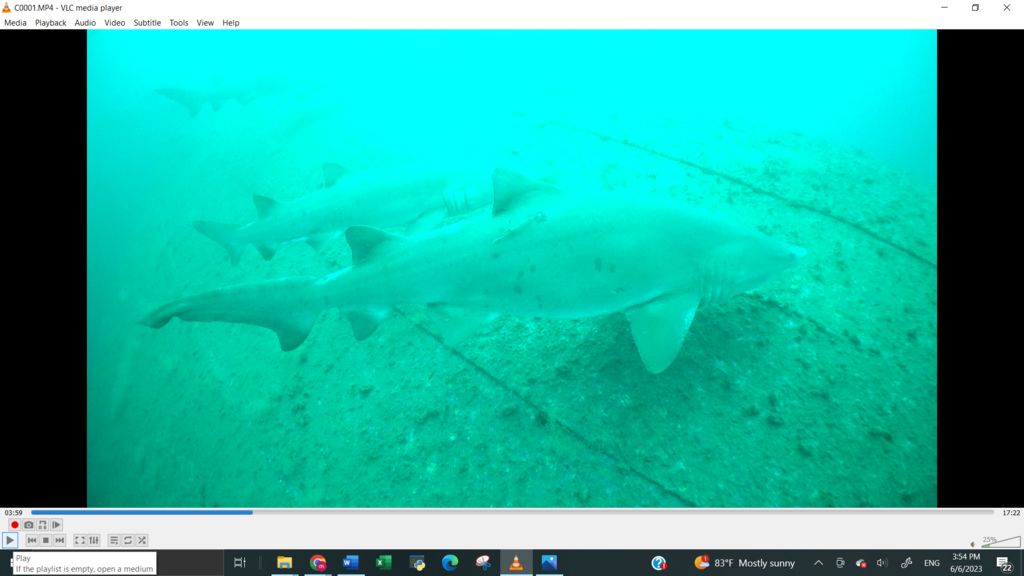Take a snapshot with the camera icon
The image size is (1024, 576).
[29, 525]
